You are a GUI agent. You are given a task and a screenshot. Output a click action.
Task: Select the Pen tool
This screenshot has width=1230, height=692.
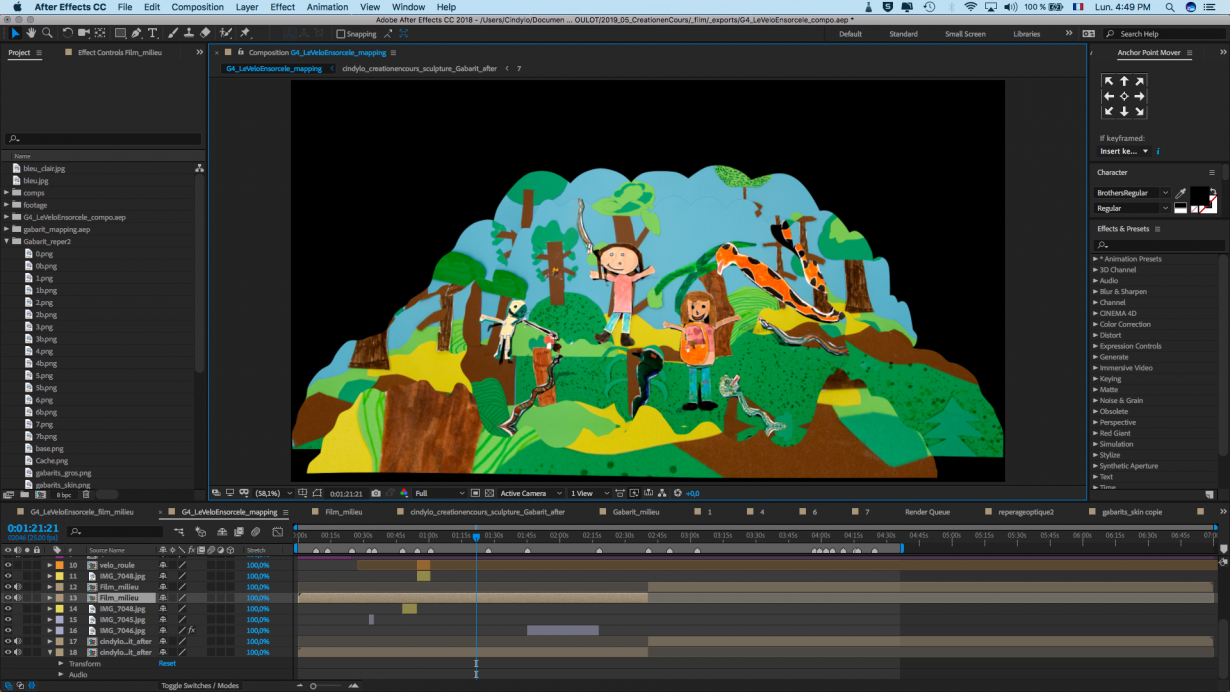(x=138, y=33)
